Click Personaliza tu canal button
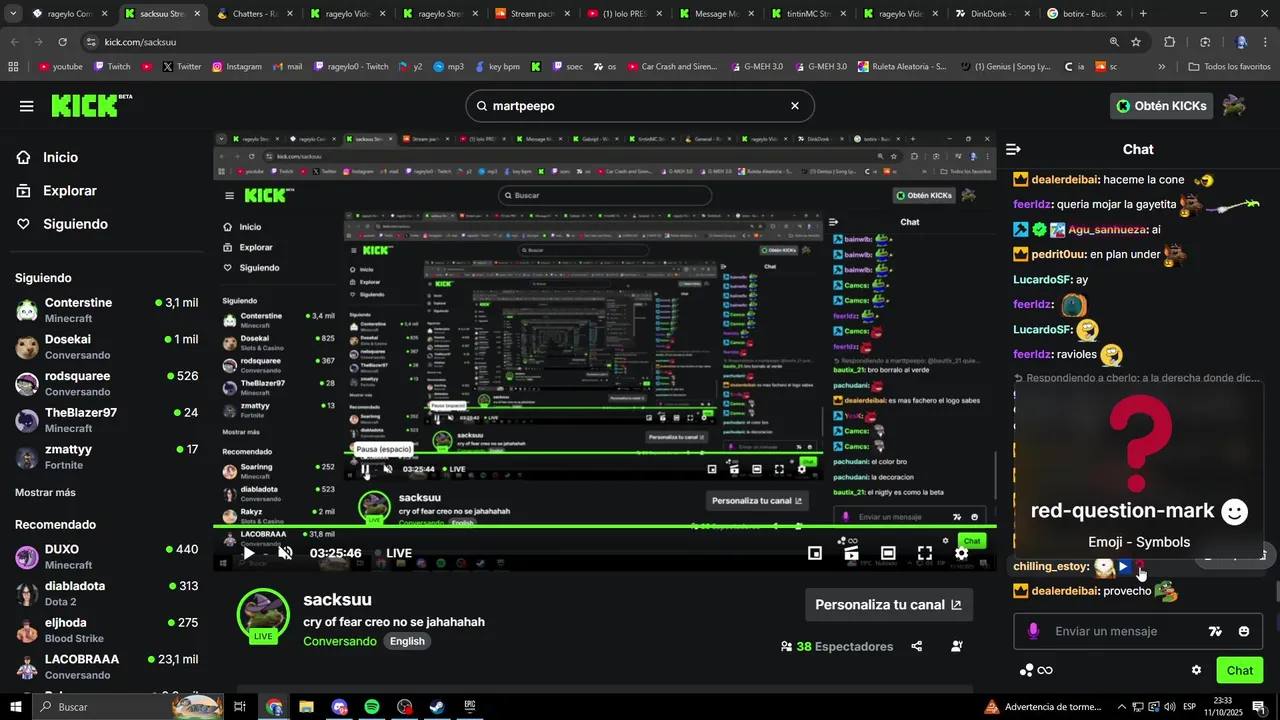This screenshot has width=1280, height=720. (888, 605)
